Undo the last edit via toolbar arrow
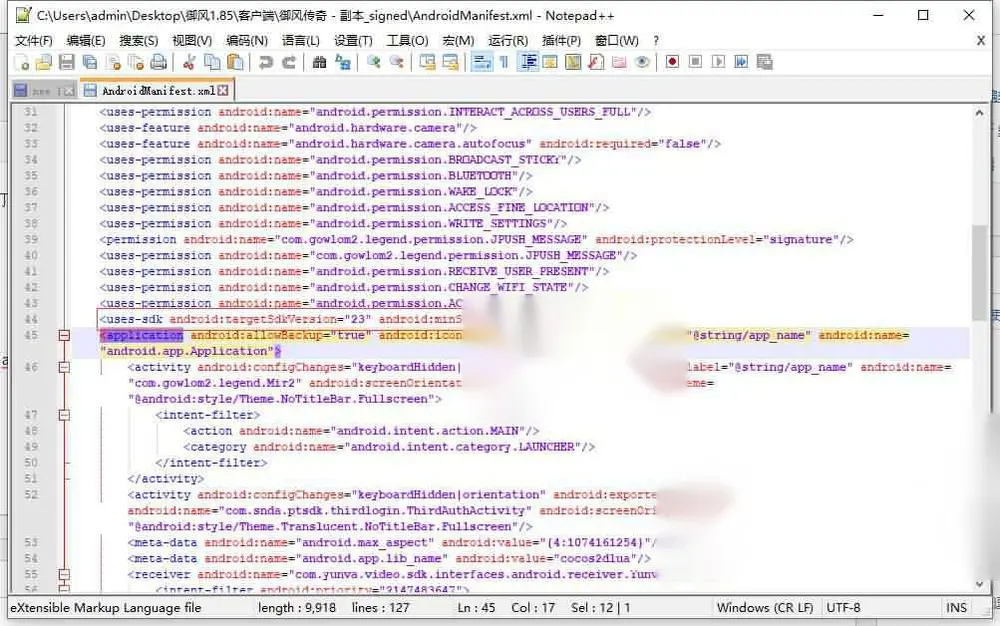The image size is (1000, 626). [266, 62]
